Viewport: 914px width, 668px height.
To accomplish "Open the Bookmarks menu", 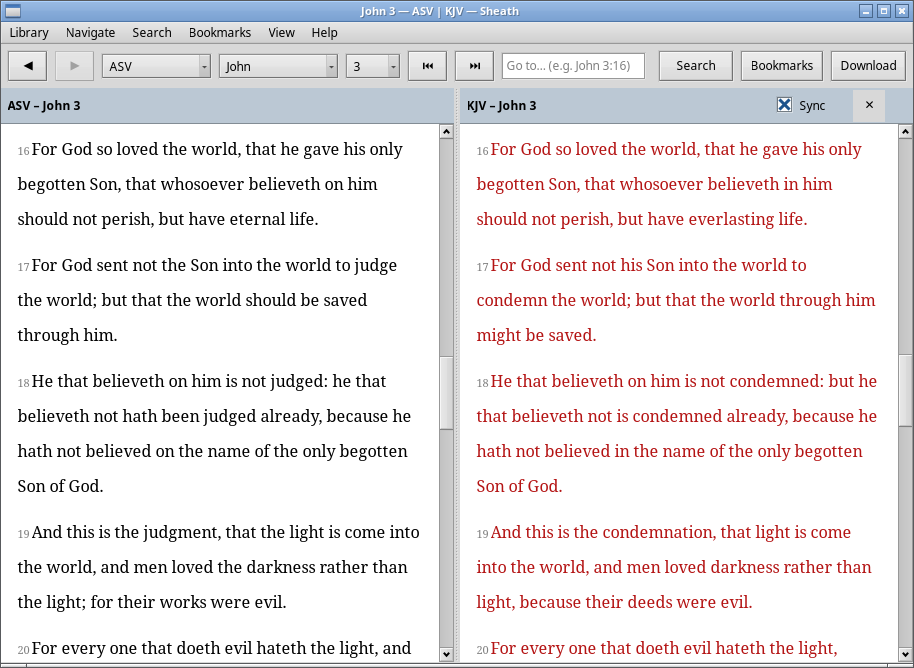I will [x=220, y=33].
